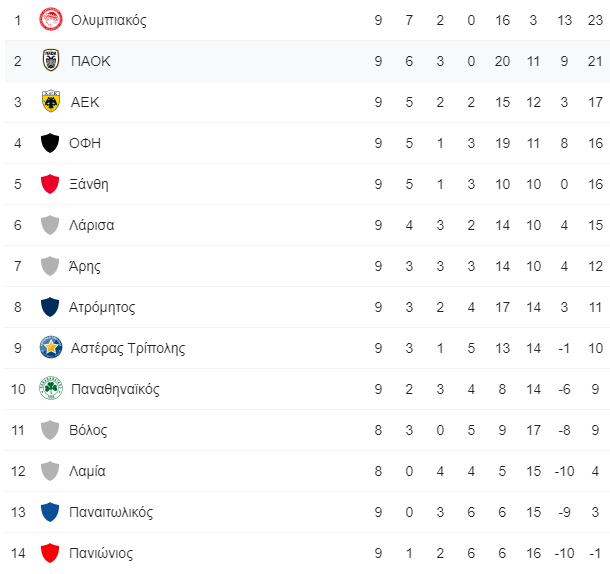Open the ΠΑΟΚ team name link

click(x=91, y=61)
